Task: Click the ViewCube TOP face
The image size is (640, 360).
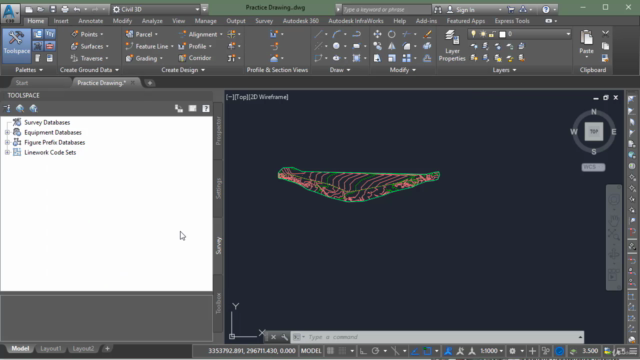Action: 593,131
